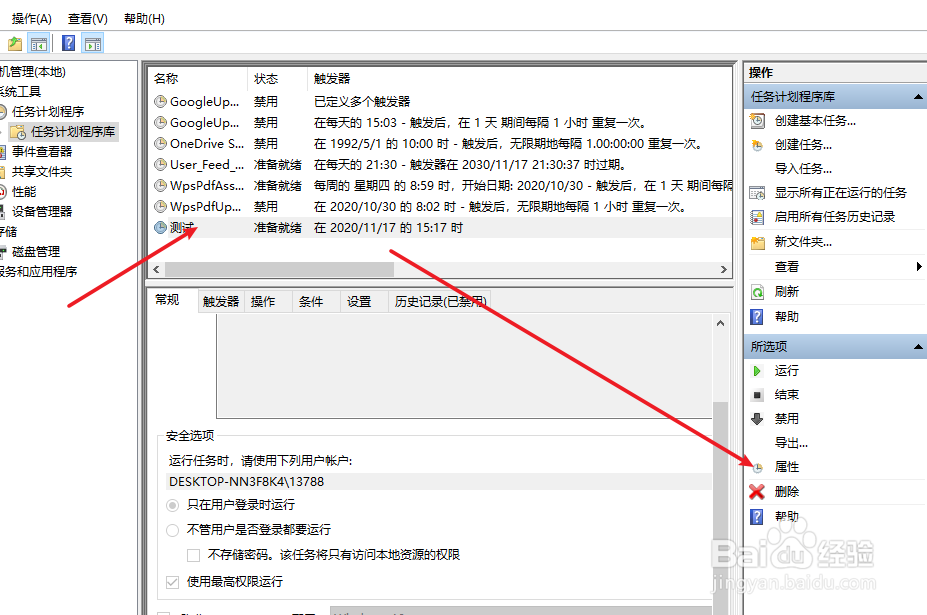Open the 操作(A) menu
The image size is (927, 615).
tap(30, 17)
